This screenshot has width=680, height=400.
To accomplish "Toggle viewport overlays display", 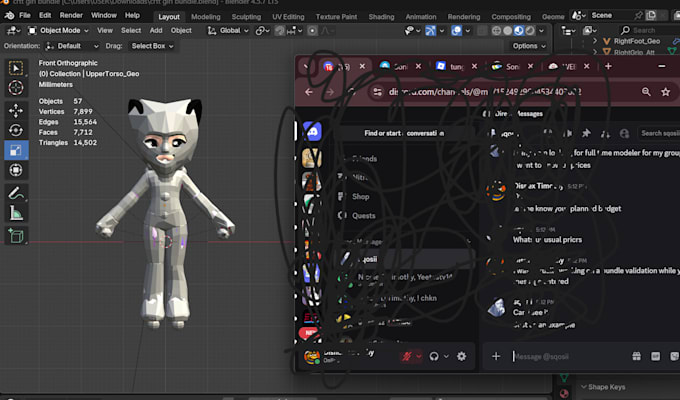I will [x=456, y=30].
